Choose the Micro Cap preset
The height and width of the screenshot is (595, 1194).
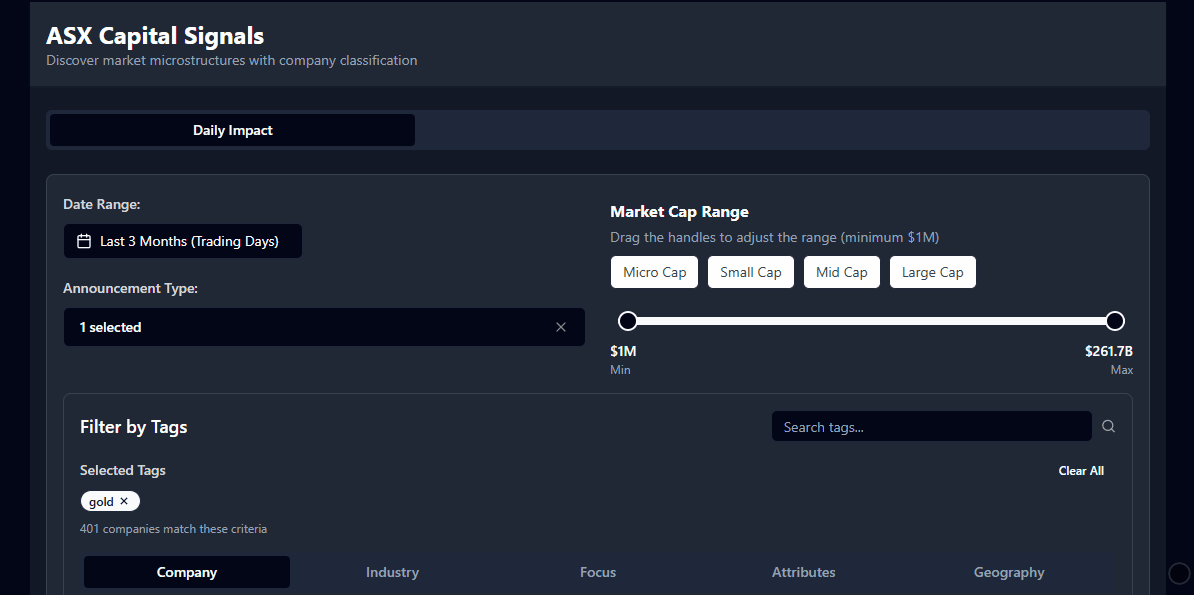[x=654, y=272]
